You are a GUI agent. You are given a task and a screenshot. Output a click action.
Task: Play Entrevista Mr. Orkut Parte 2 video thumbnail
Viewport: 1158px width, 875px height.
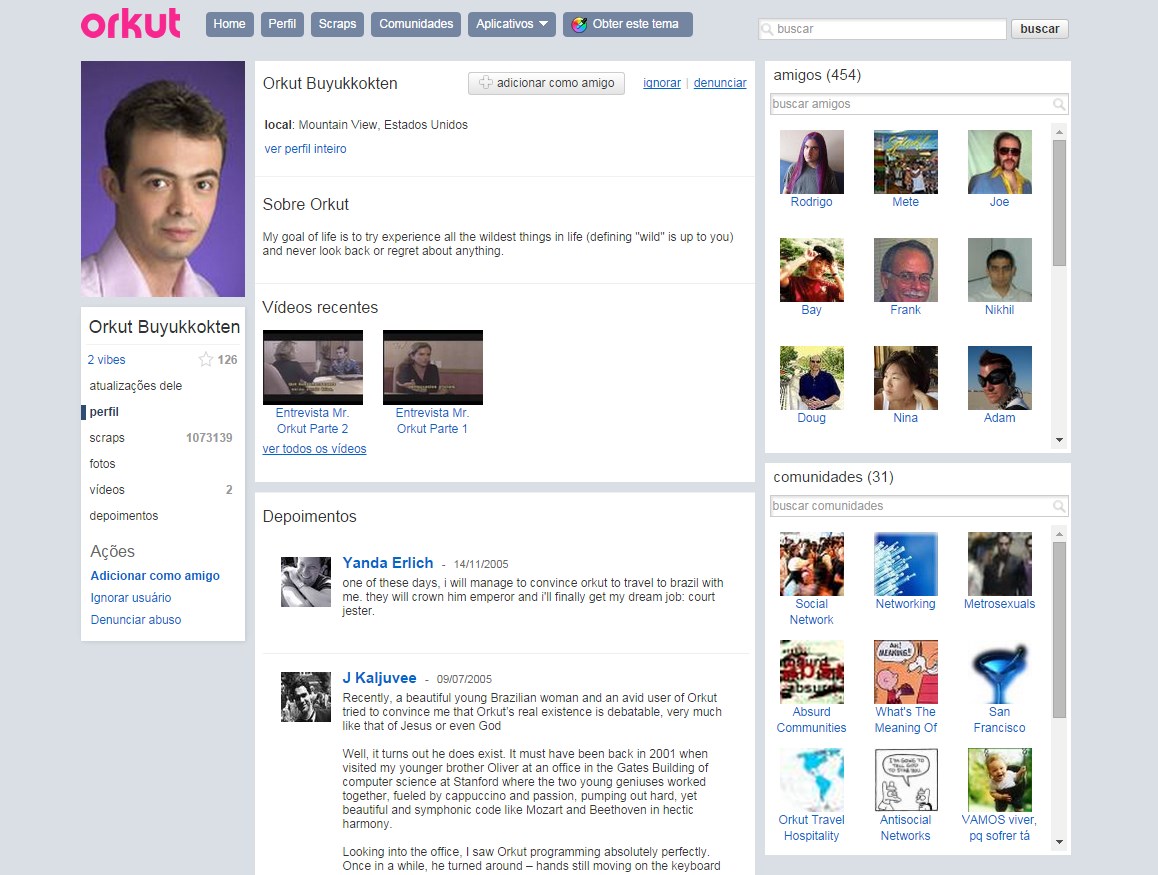313,367
